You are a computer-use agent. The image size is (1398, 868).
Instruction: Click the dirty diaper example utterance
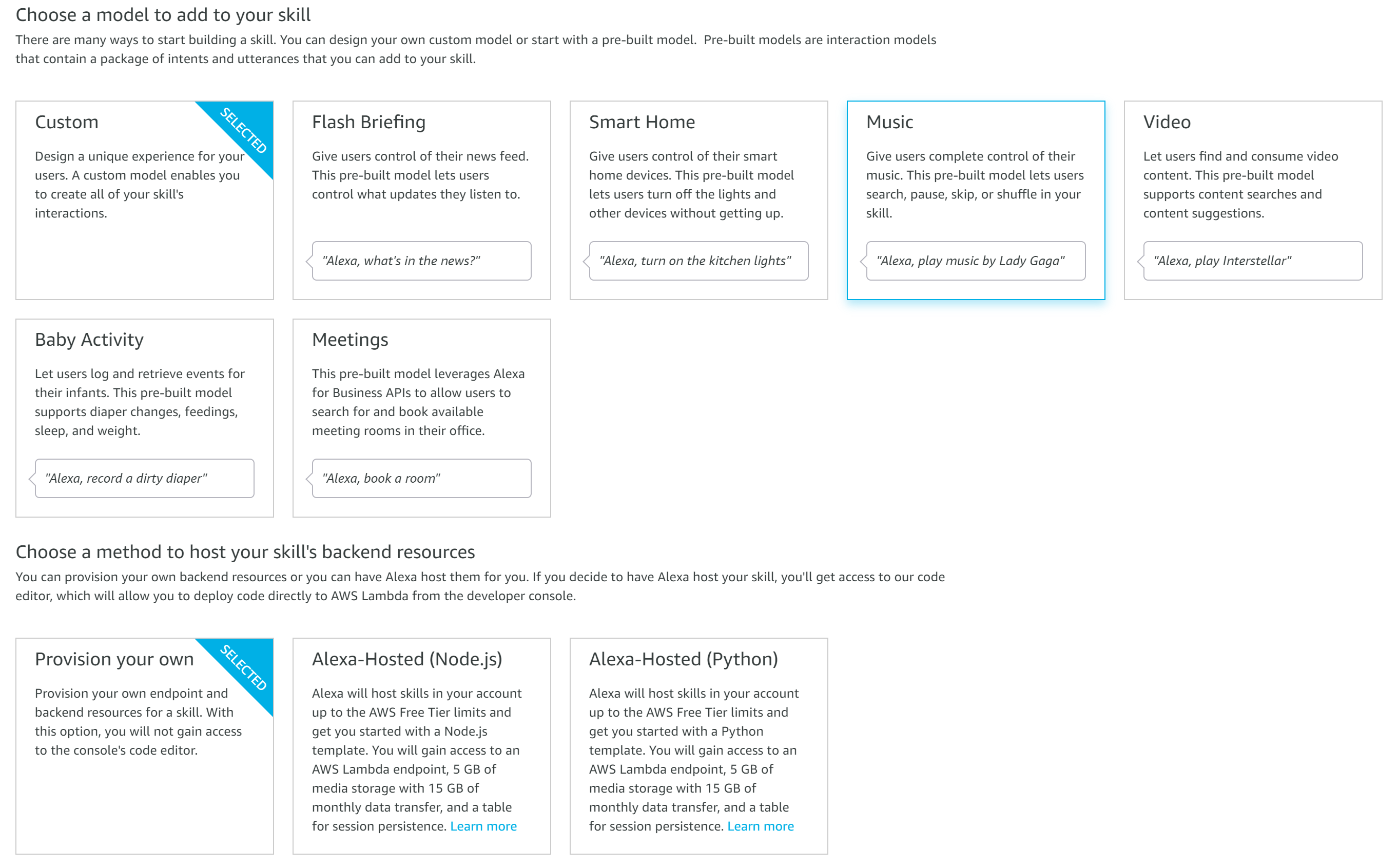pos(144,478)
